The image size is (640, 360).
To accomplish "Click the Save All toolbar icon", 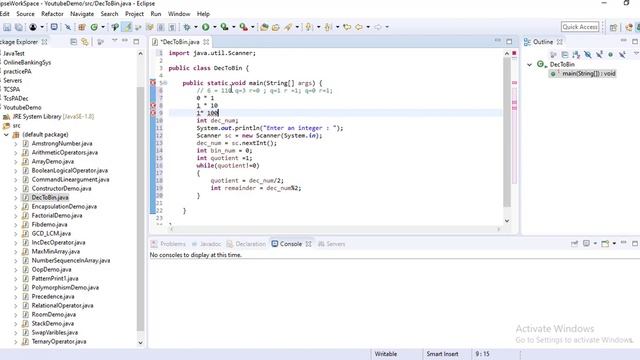I will tap(18, 27).
